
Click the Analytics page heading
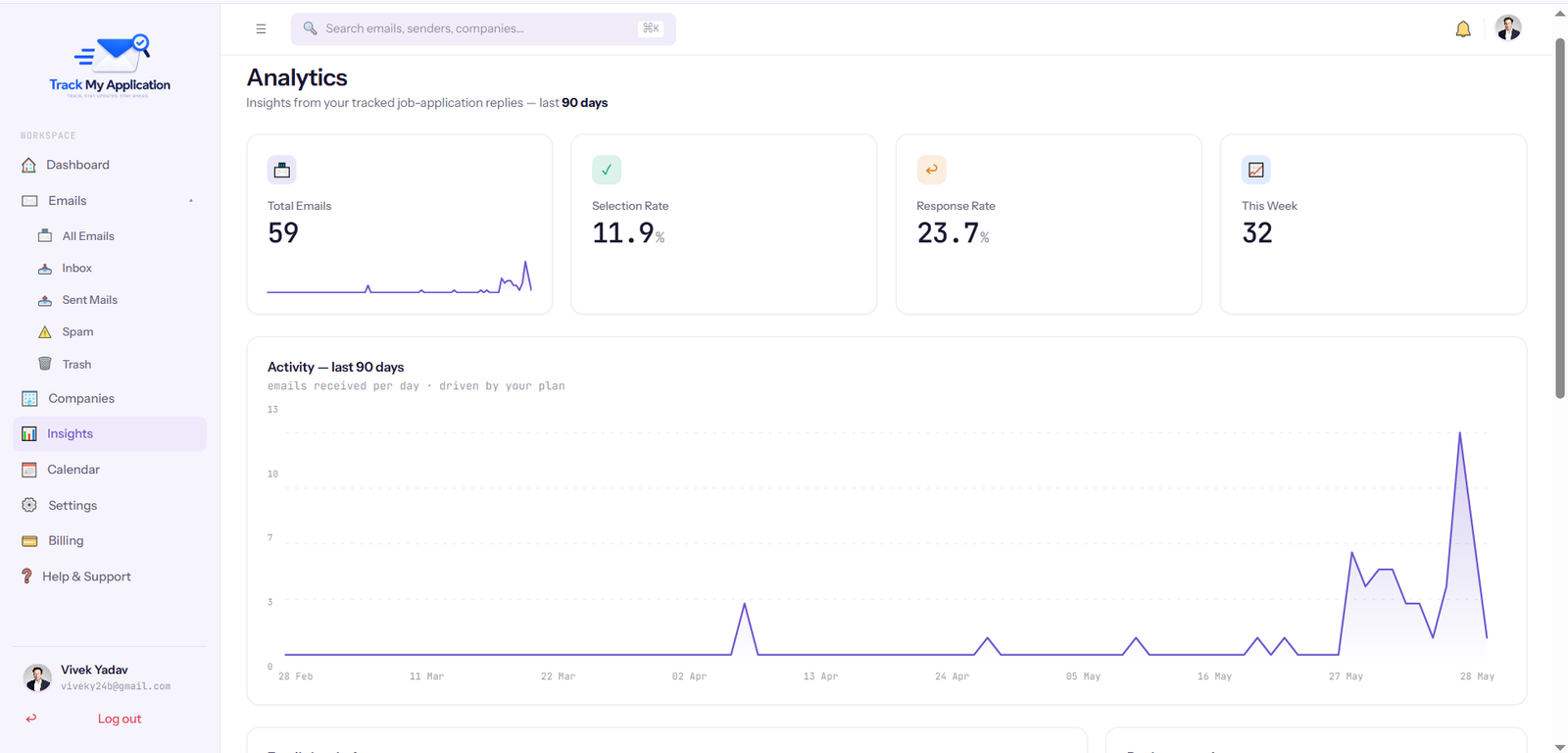tap(297, 77)
